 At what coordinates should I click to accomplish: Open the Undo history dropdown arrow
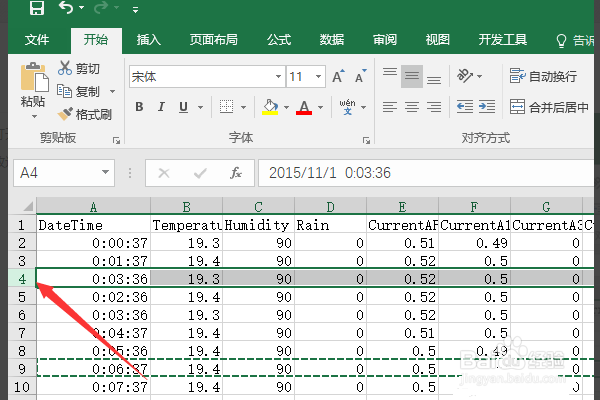pos(82,7)
